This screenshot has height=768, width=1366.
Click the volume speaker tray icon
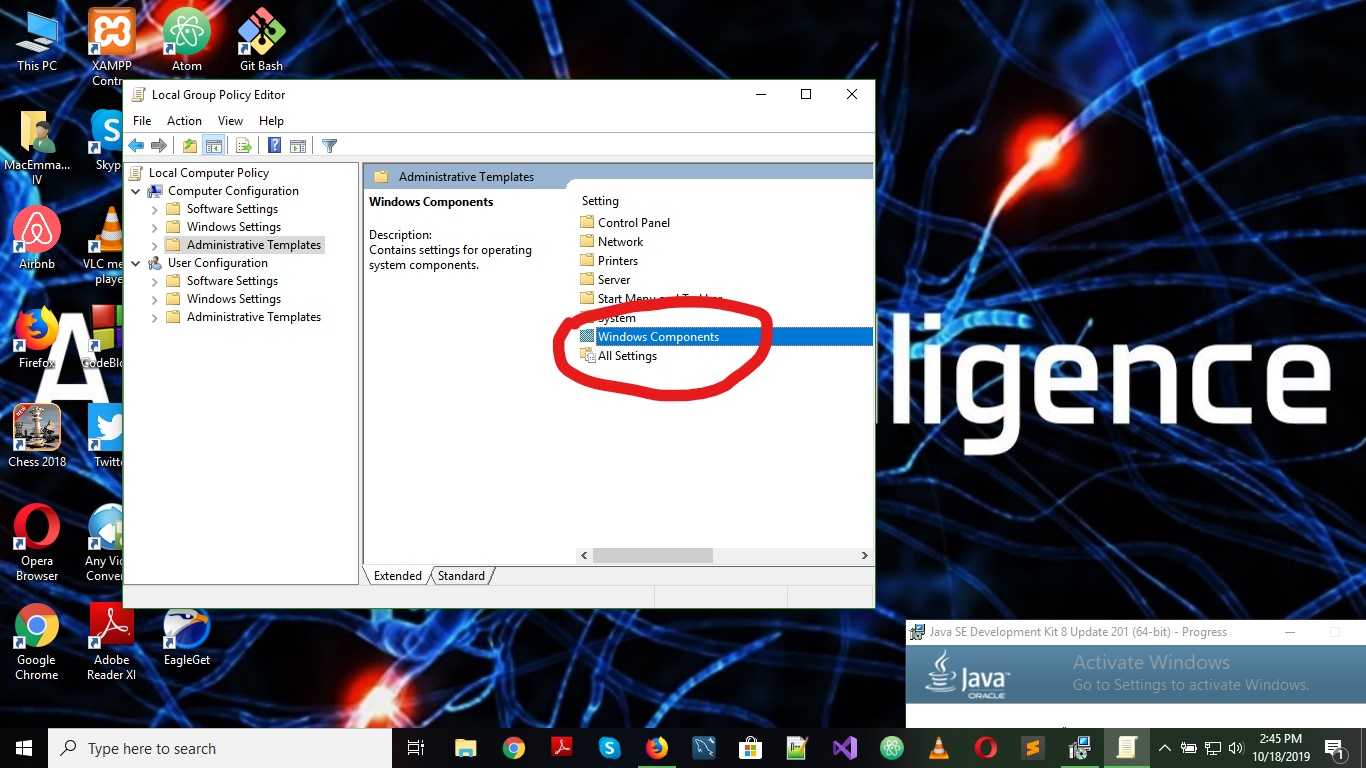1236,748
